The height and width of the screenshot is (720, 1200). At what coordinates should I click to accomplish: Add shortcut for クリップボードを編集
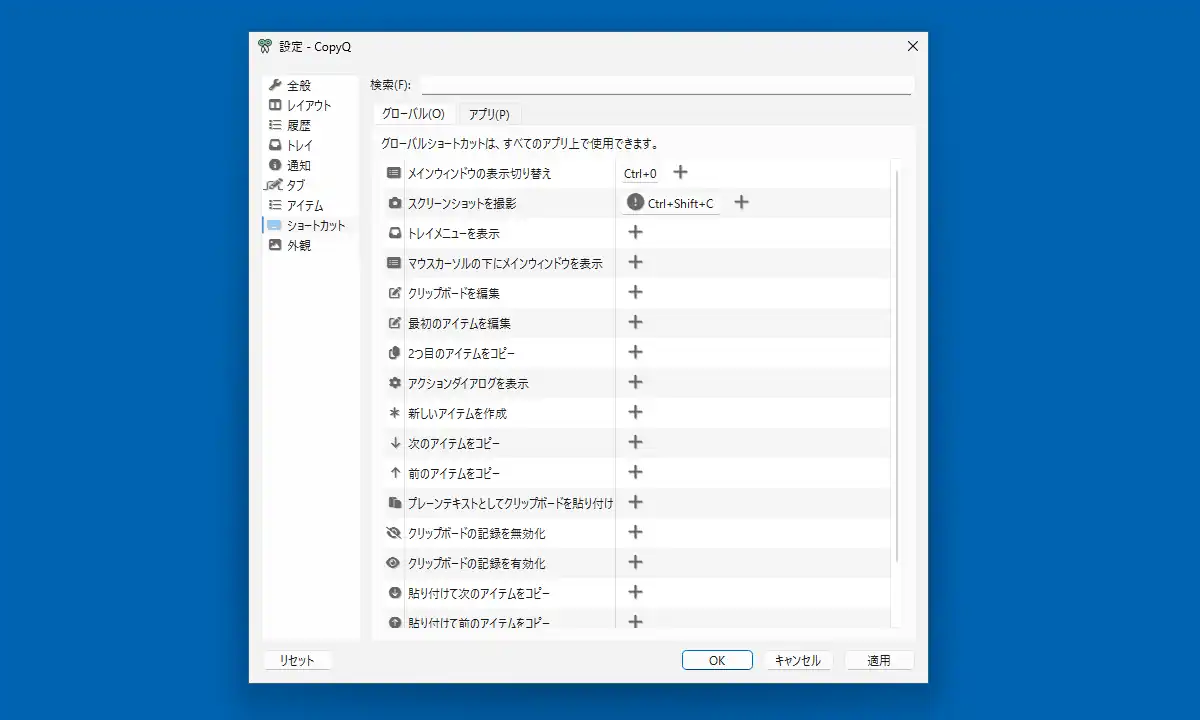tap(635, 293)
